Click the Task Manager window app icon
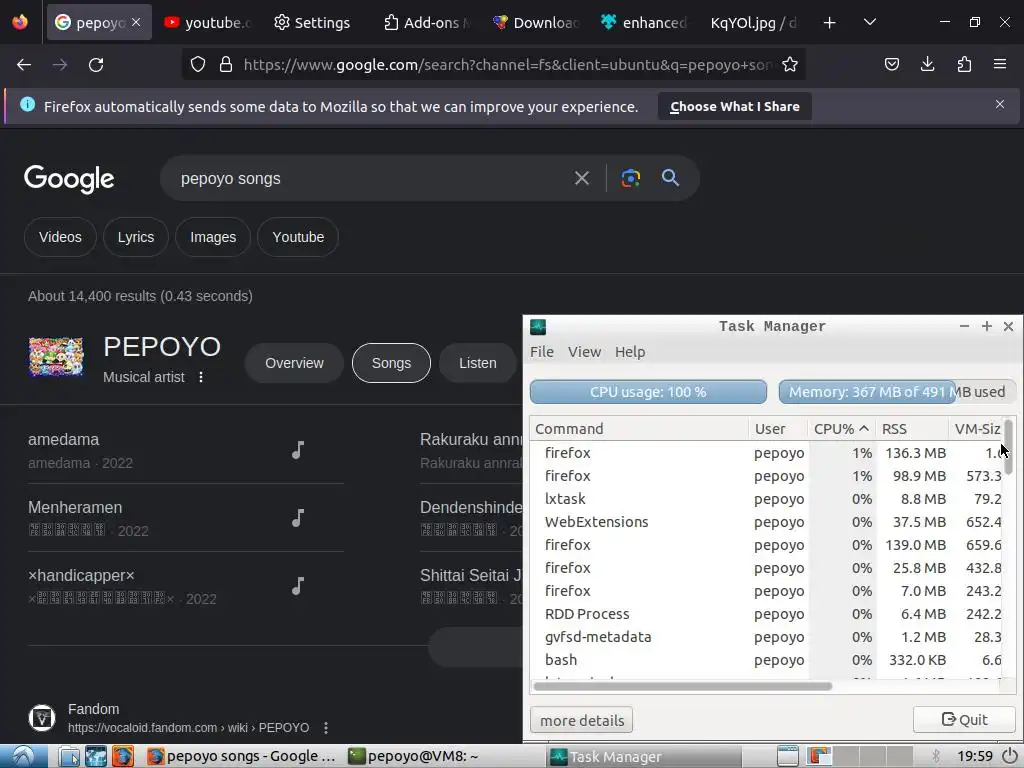Image resolution: width=1024 pixels, height=768 pixels. (538, 327)
